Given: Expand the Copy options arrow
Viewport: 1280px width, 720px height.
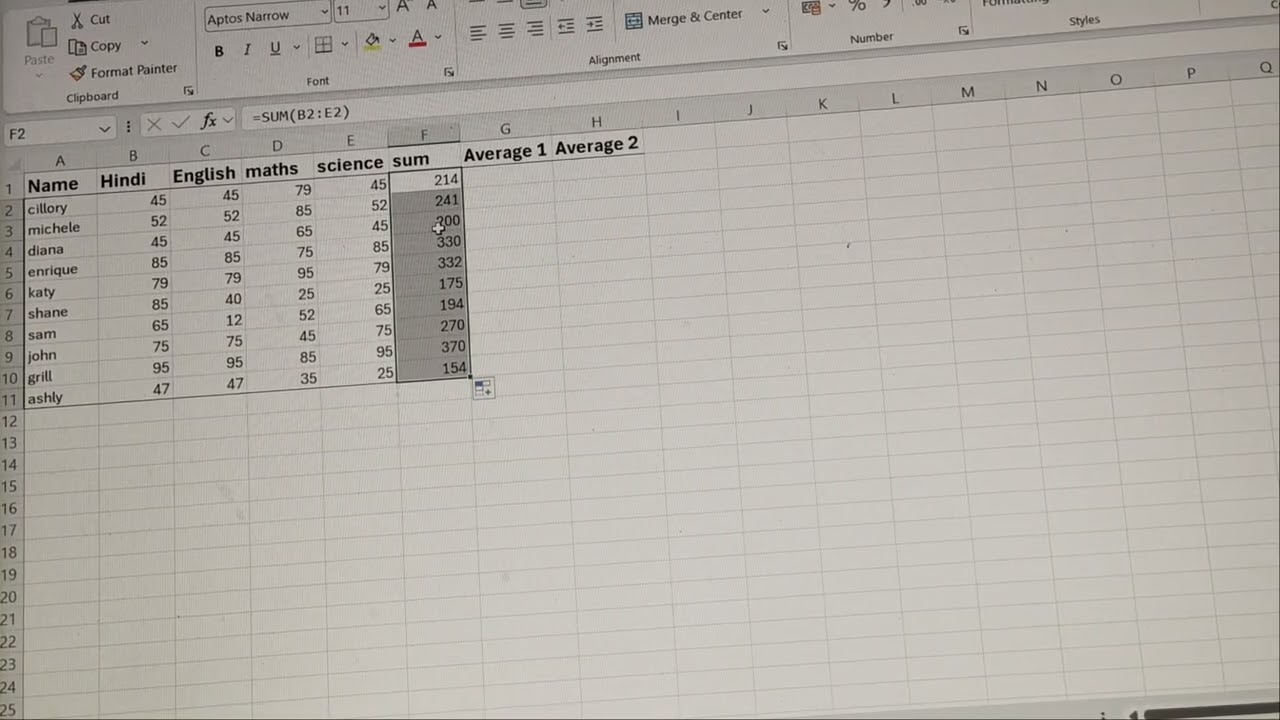Looking at the screenshot, I should pyautogui.click(x=144, y=43).
